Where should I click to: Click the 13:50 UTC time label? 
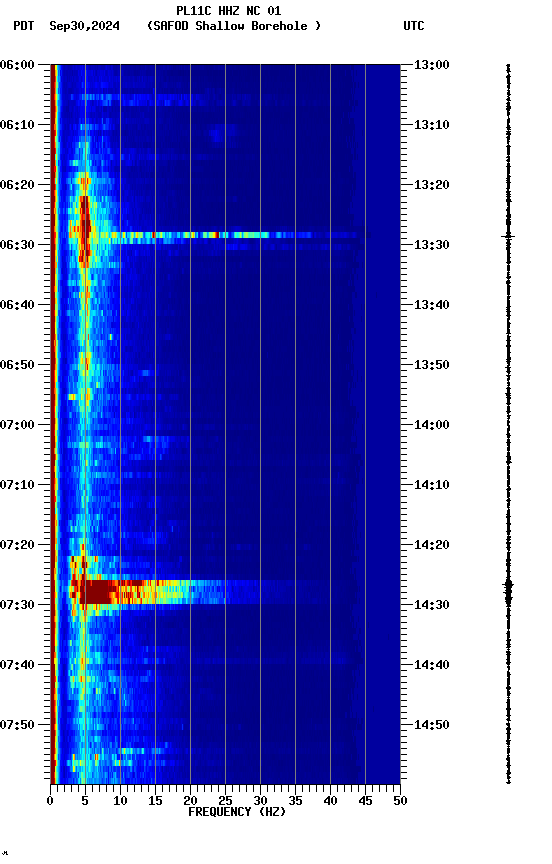(x=432, y=365)
